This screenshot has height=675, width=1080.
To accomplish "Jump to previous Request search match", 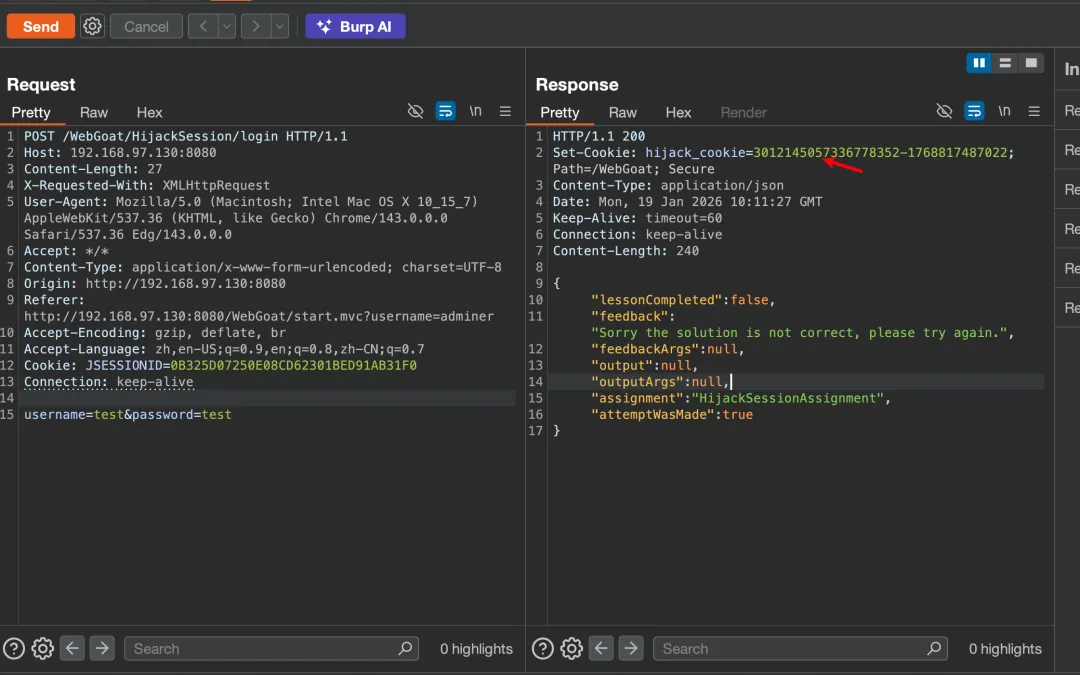I will 72,648.
